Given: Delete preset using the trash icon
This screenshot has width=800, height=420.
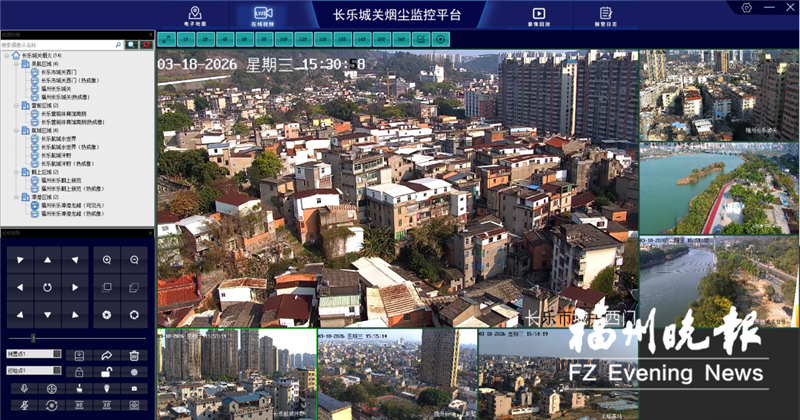Looking at the screenshot, I should tap(134, 355).
